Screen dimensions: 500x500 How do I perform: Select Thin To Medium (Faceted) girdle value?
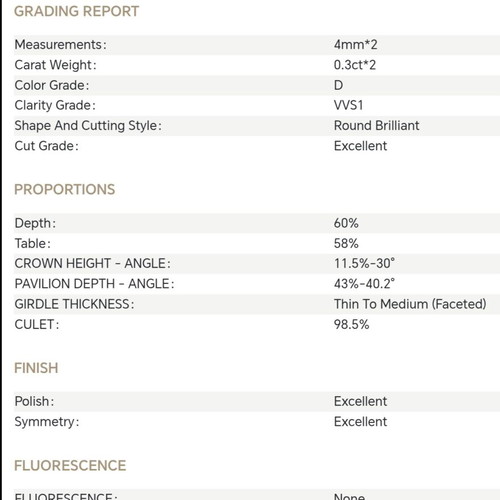[x=410, y=304]
